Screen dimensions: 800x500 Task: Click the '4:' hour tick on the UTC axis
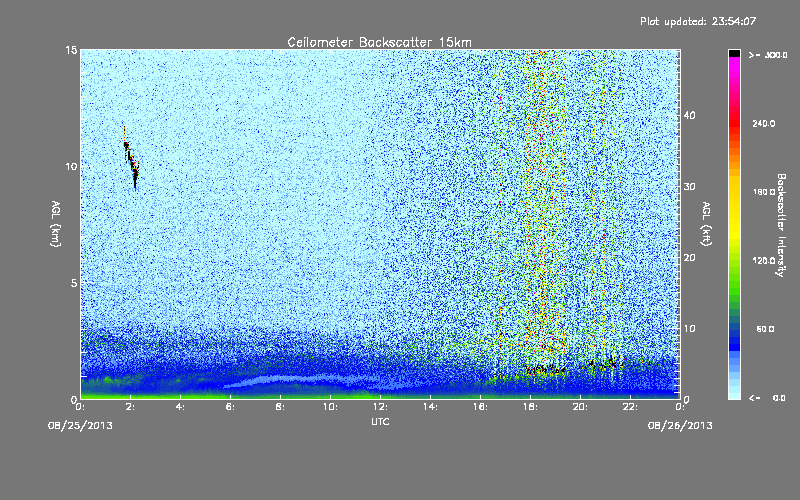pos(180,407)
